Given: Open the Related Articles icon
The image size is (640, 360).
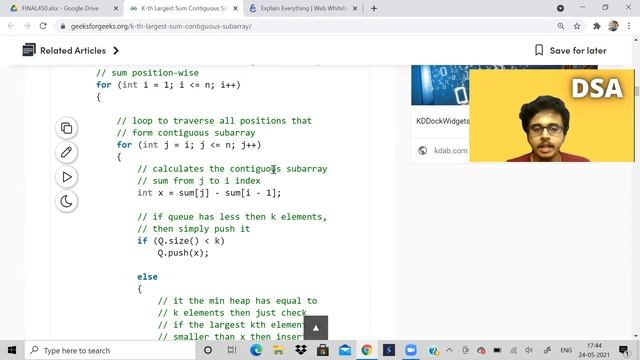Looking at the screenshot, I should click(x=29, y=50).
